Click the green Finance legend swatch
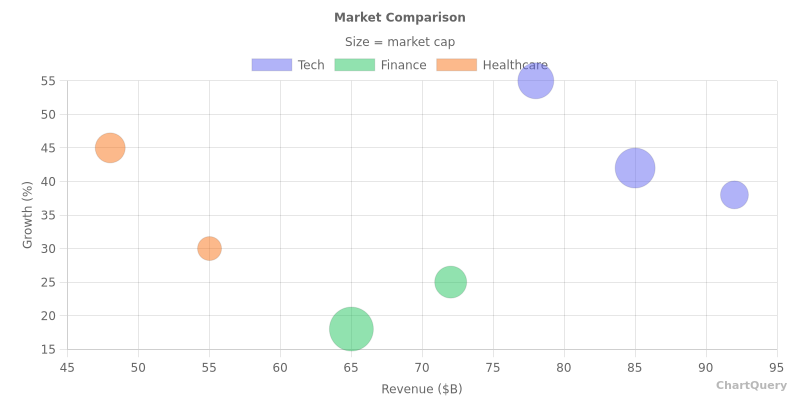 point(354,65)
